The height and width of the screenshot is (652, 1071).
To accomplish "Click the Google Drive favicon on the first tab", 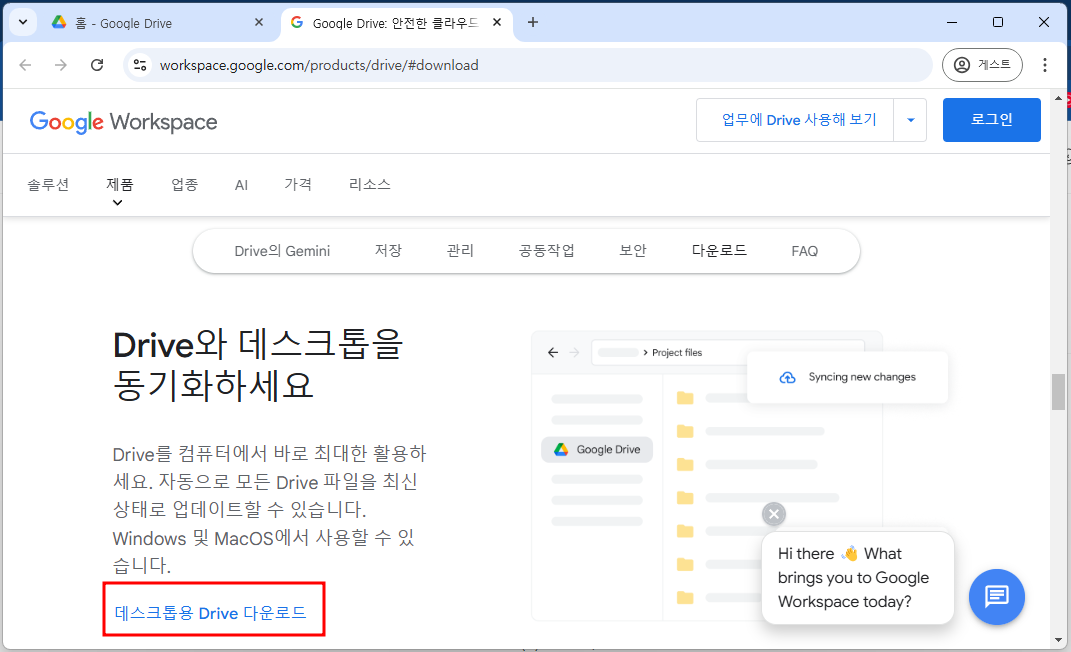I will (x=57, y=21).
